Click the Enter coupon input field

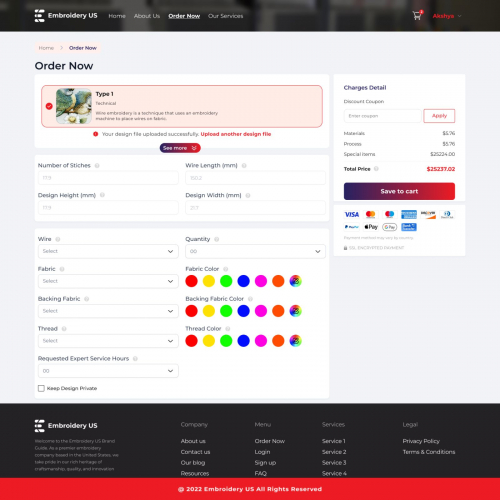click(383, 116)
